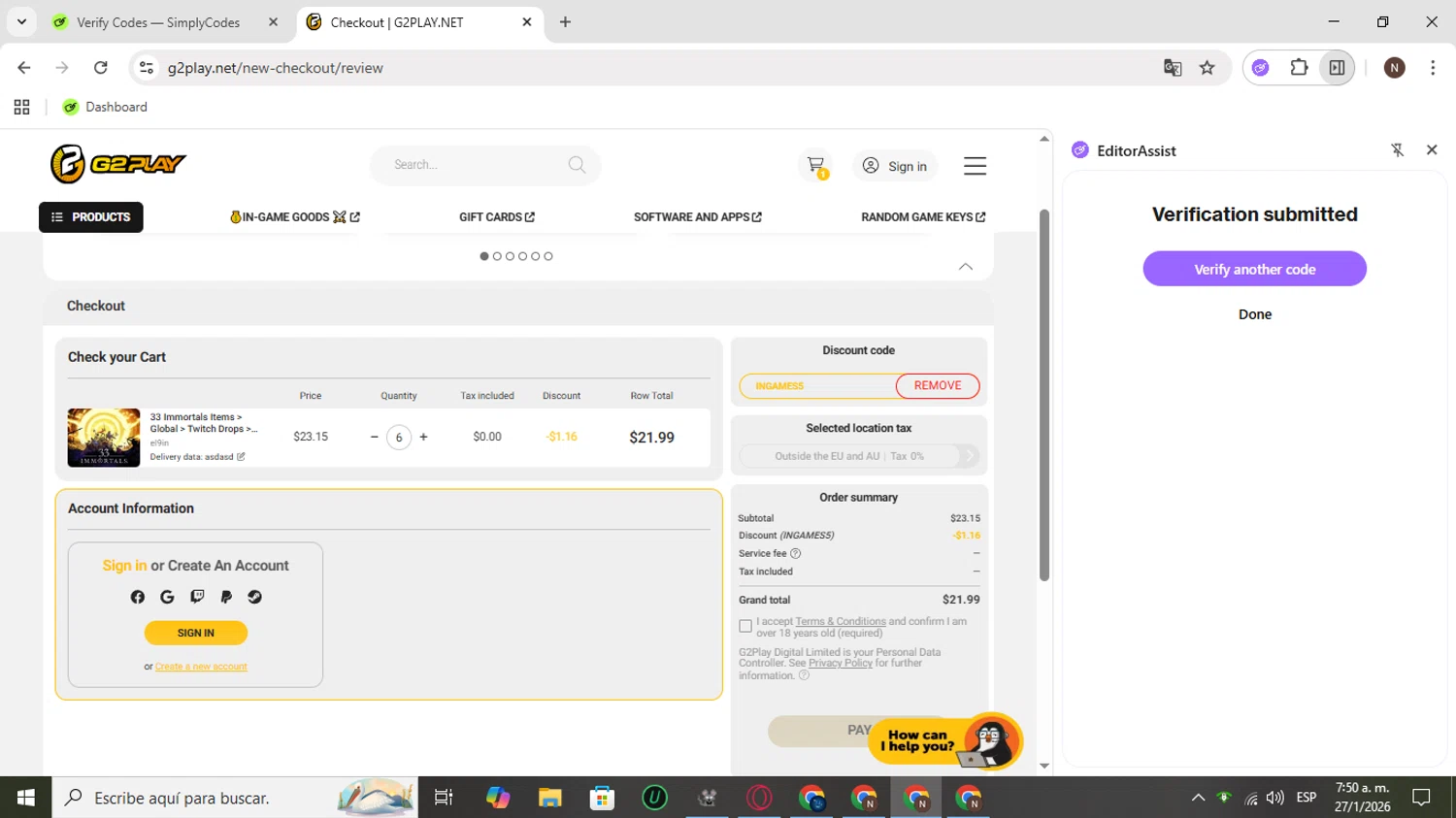Go back to previous page
The image size is (1456, 818).
coord(24,68)
